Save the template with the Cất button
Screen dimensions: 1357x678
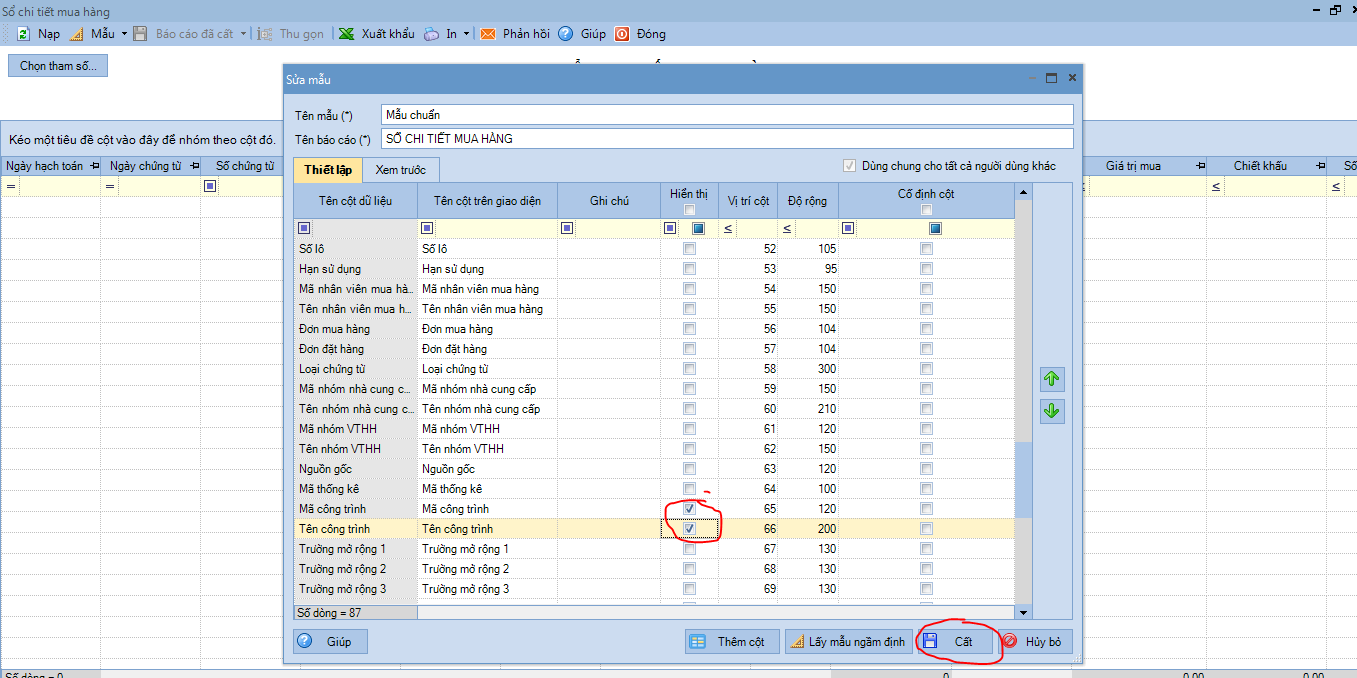[x=956, y=642]
